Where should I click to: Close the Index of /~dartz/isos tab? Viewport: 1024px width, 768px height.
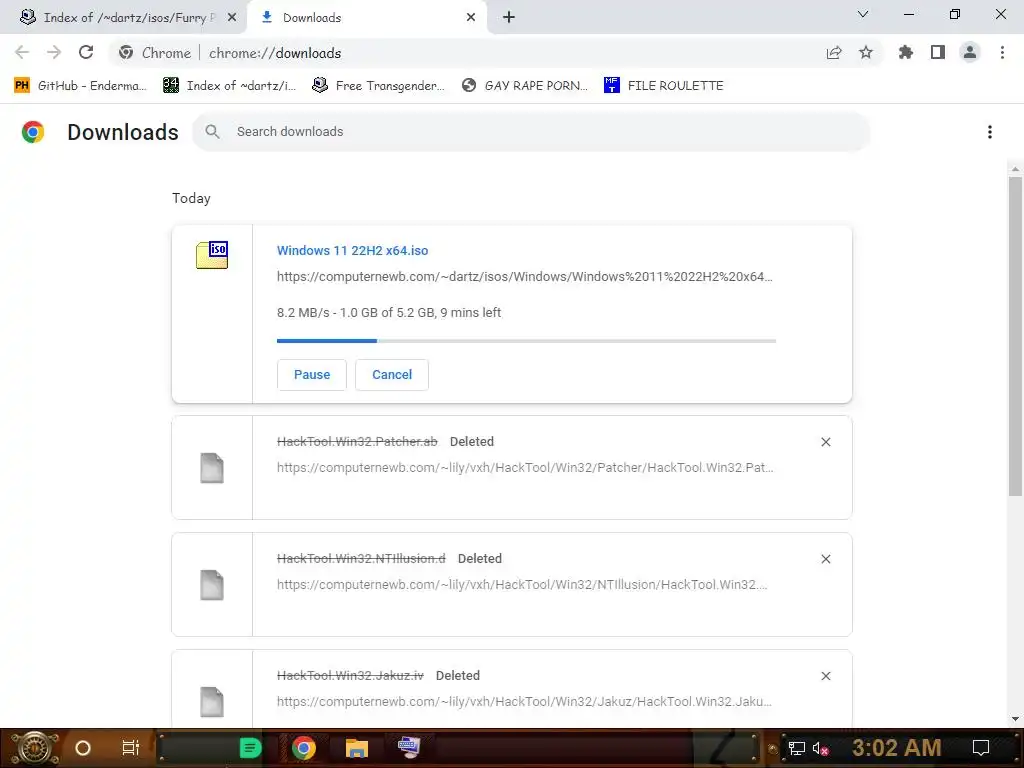[x=232, y=18]
